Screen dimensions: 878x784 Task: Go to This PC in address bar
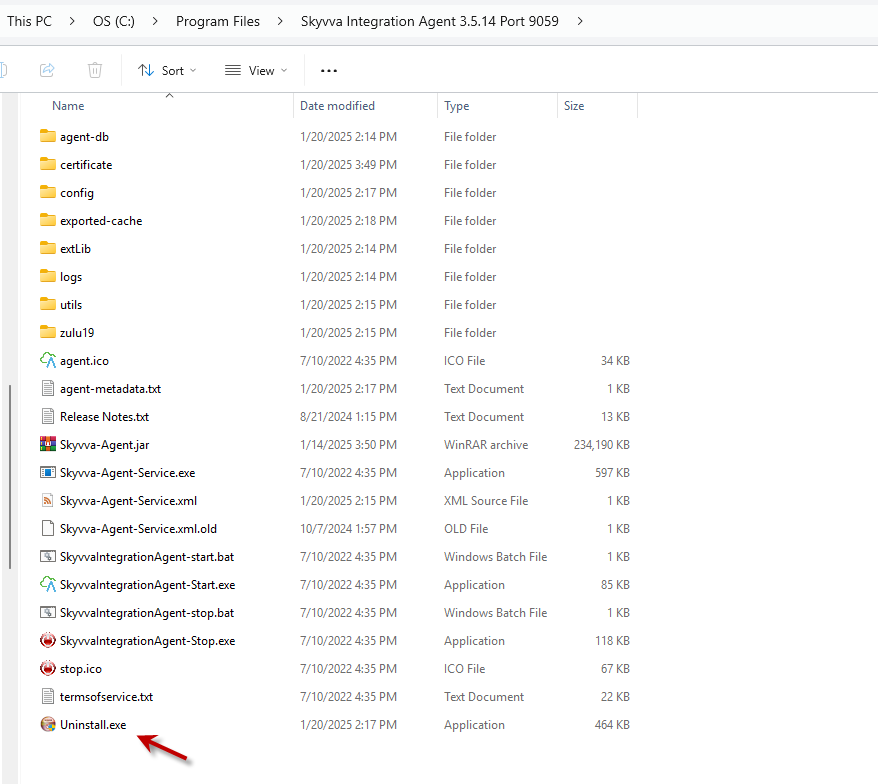pyautogui.click(x=29, y=21)
